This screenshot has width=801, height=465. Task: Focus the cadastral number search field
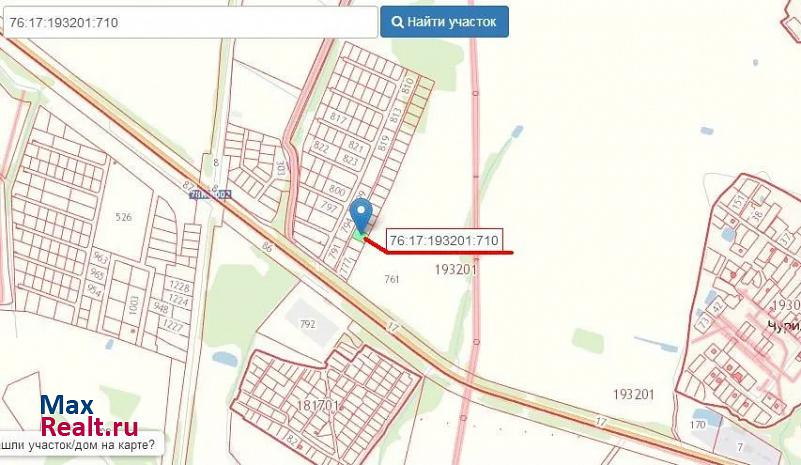[189, 22]
